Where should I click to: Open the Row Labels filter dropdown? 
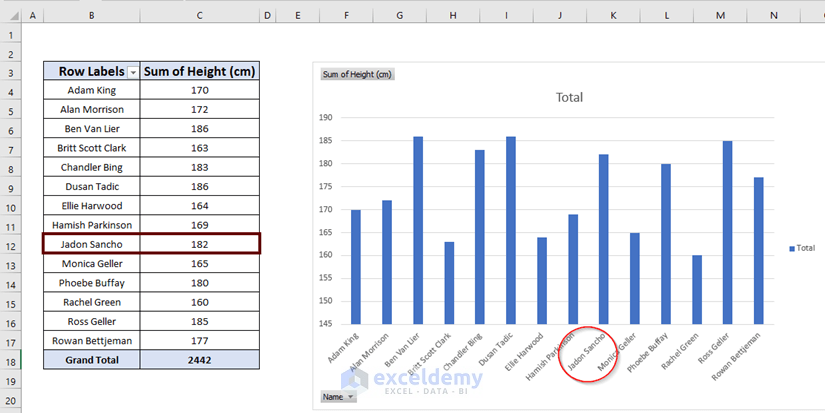133,72
